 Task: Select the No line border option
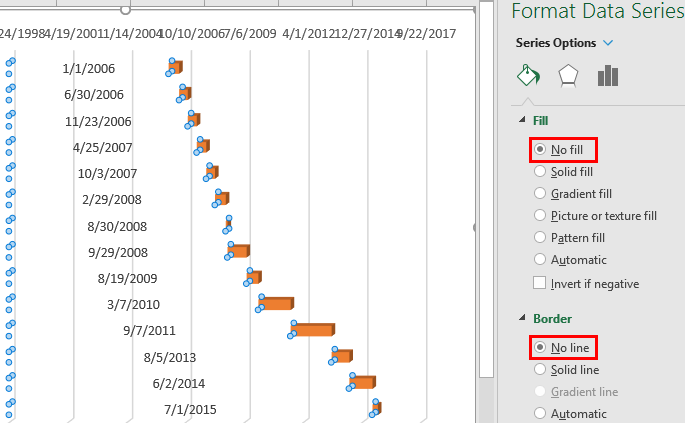click(540, 347)
